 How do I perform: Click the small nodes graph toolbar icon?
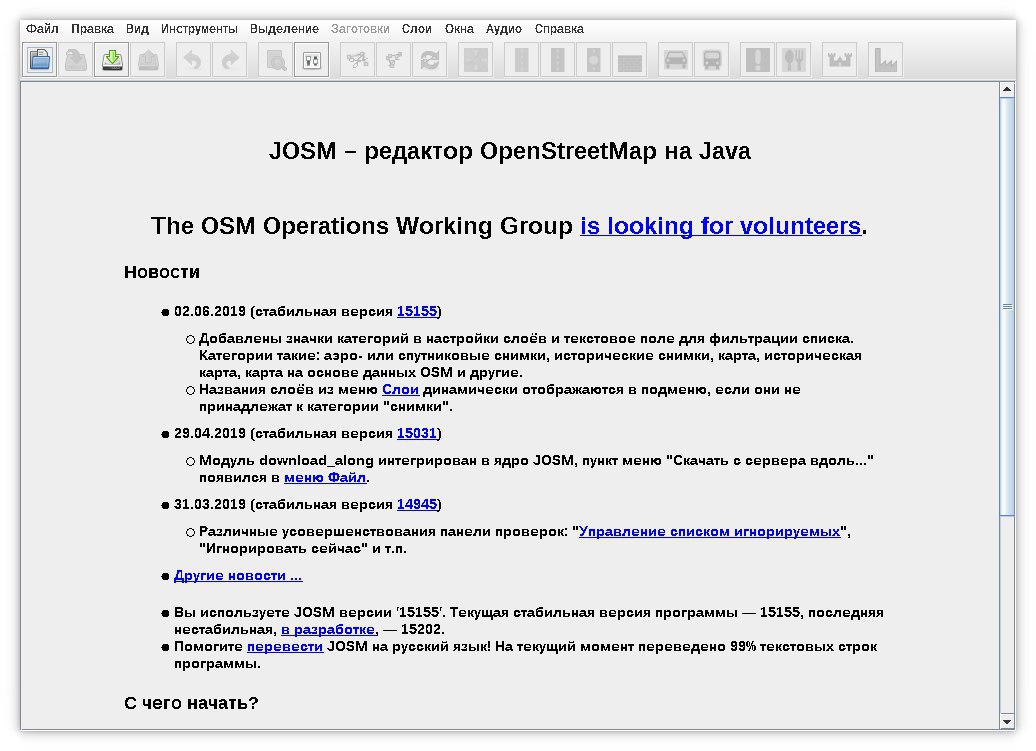394,60
